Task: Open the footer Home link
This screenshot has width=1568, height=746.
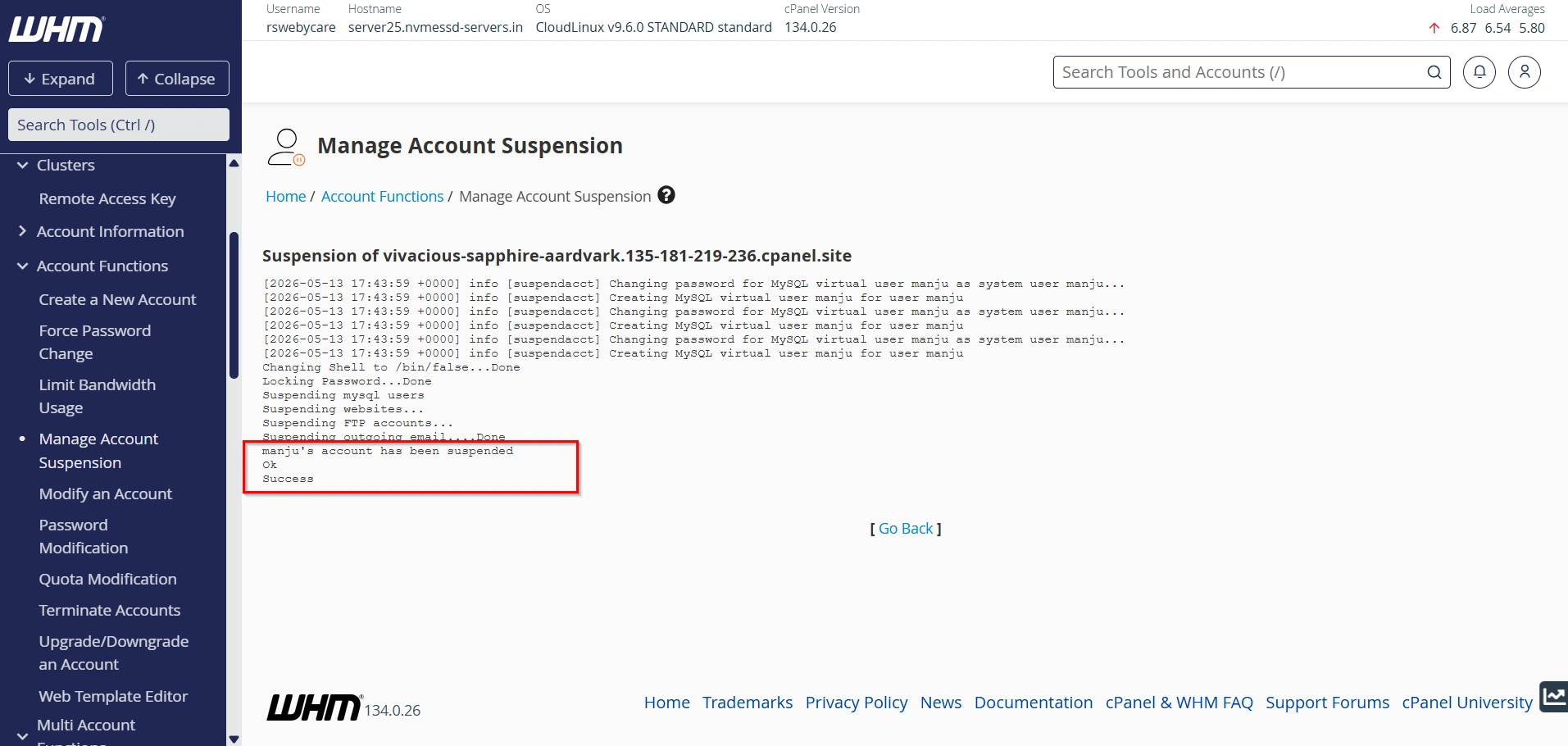Action: click(x=666, y=703)
